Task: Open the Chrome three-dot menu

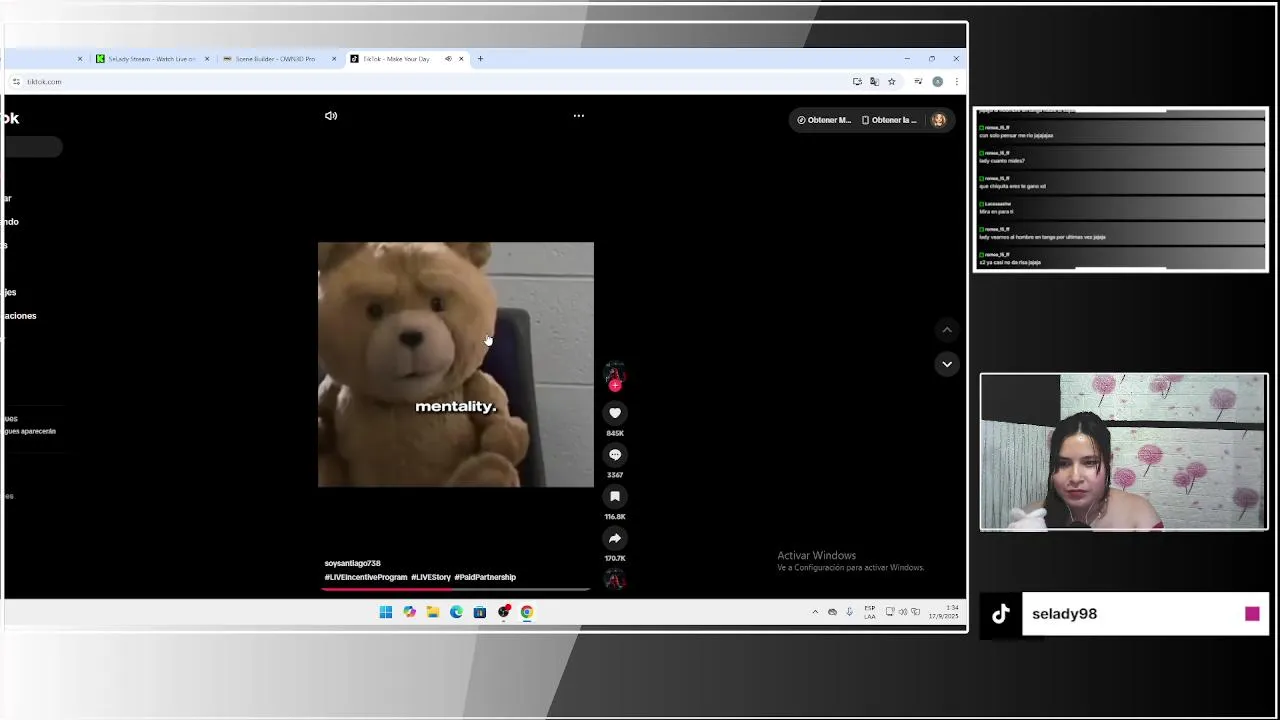Action: pos(956,82)
